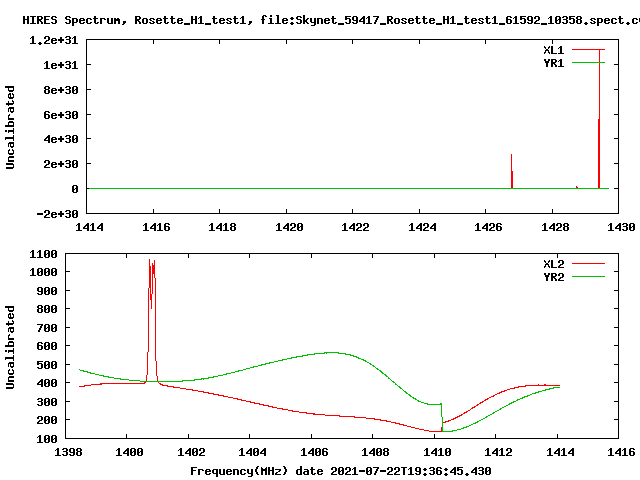Click the 1424 x-axis tick label
The image size is (640, 480).
click(x=422, y=227)
